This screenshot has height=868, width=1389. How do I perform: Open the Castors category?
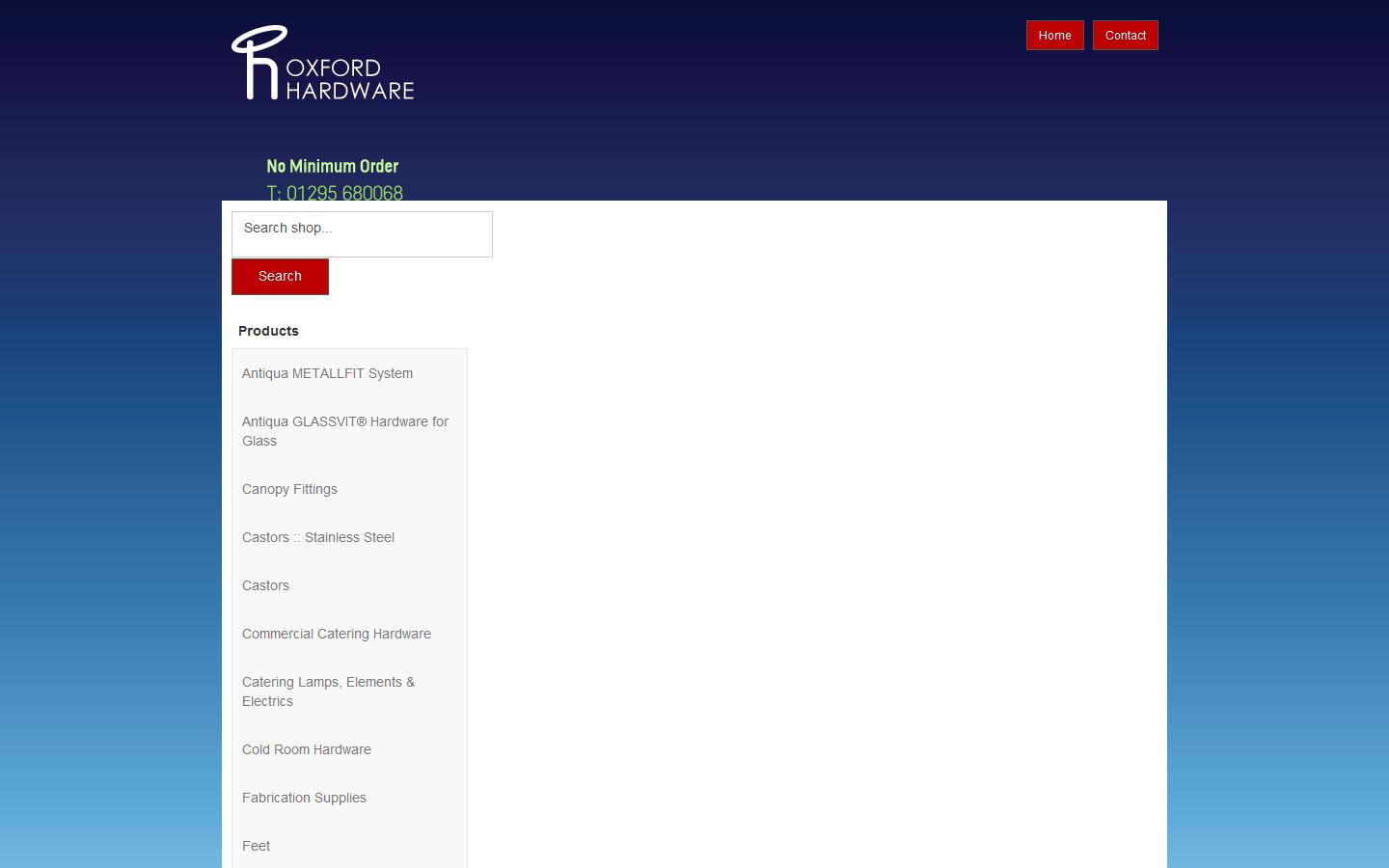265,585
